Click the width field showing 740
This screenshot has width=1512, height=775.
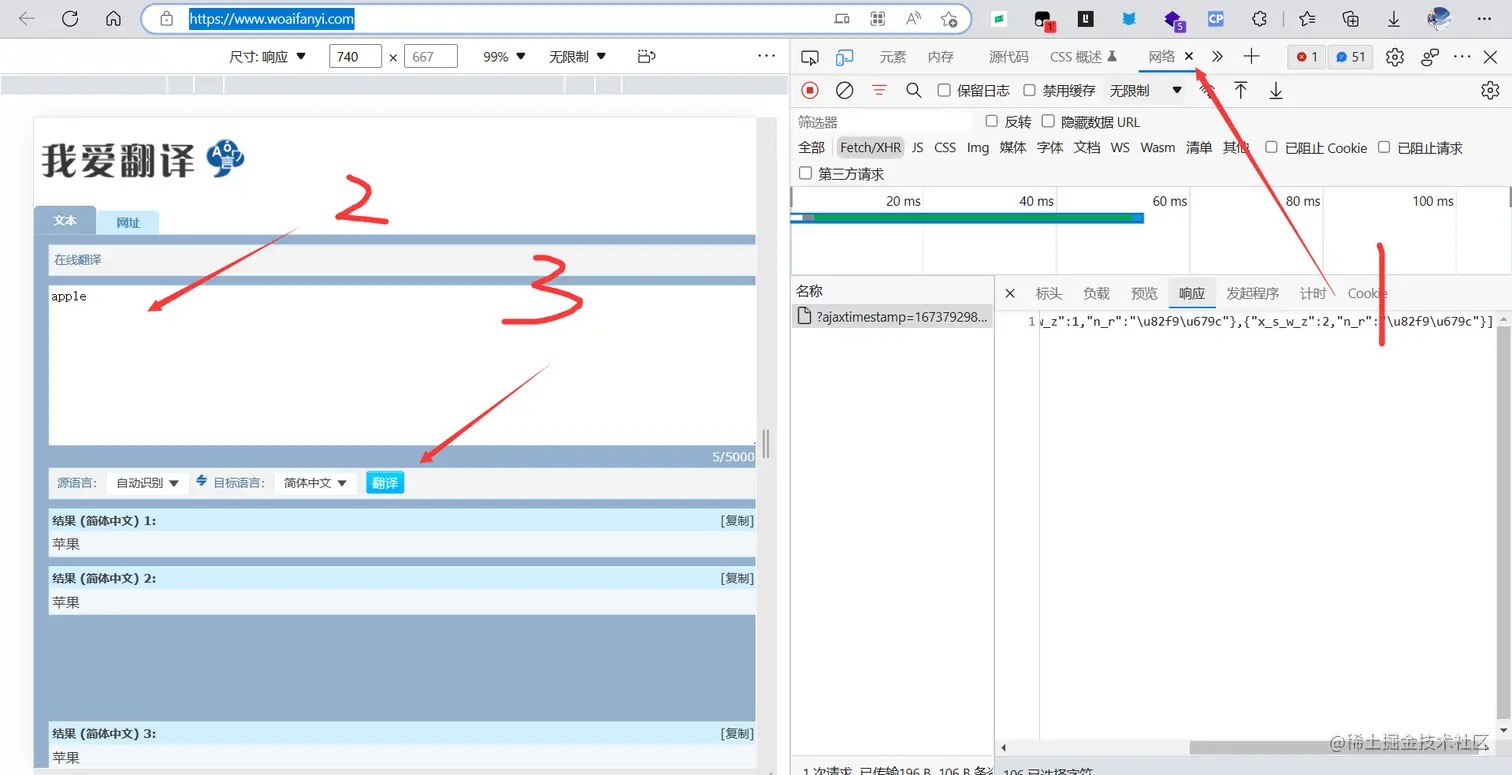coord(355,57)
